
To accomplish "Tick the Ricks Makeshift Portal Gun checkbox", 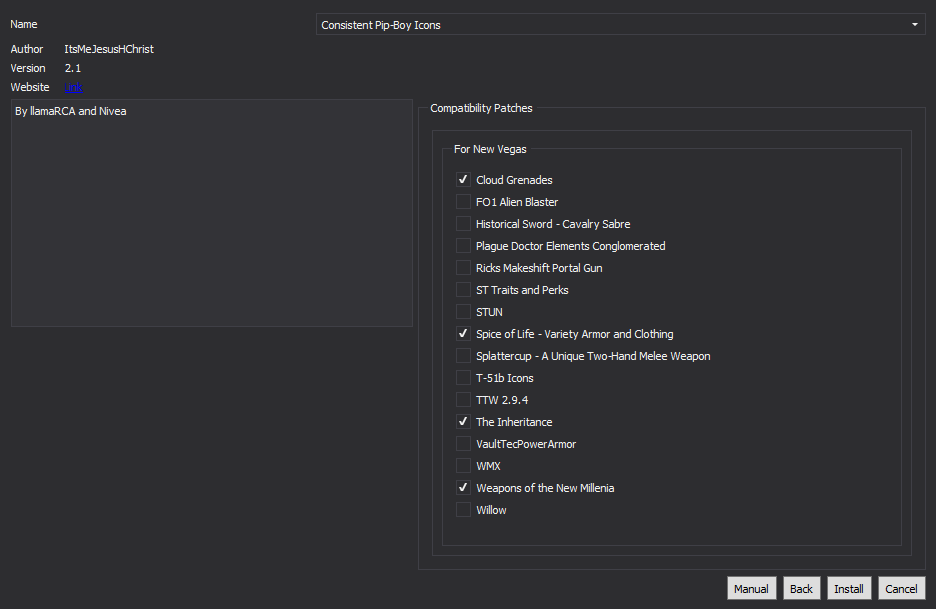I will point(463,268).
